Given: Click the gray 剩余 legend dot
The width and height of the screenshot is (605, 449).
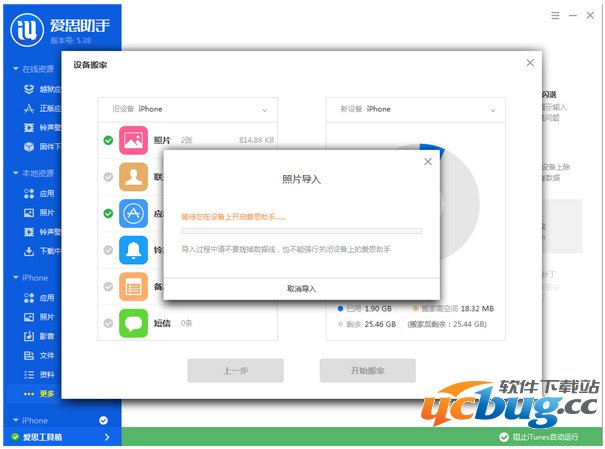Looking at the screenshot, I should 340,324.
